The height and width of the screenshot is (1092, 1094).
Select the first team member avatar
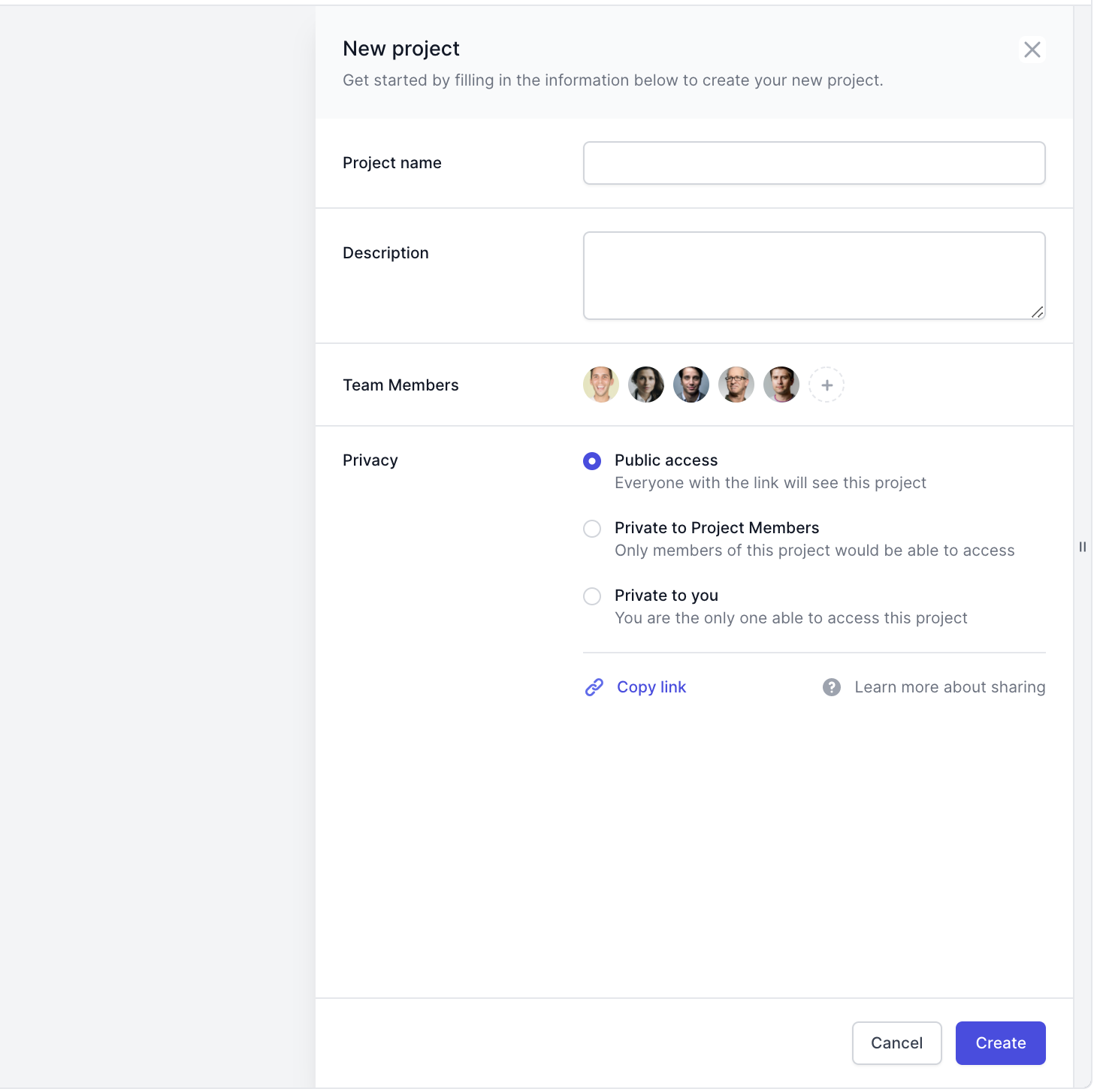tap(600, 385)
